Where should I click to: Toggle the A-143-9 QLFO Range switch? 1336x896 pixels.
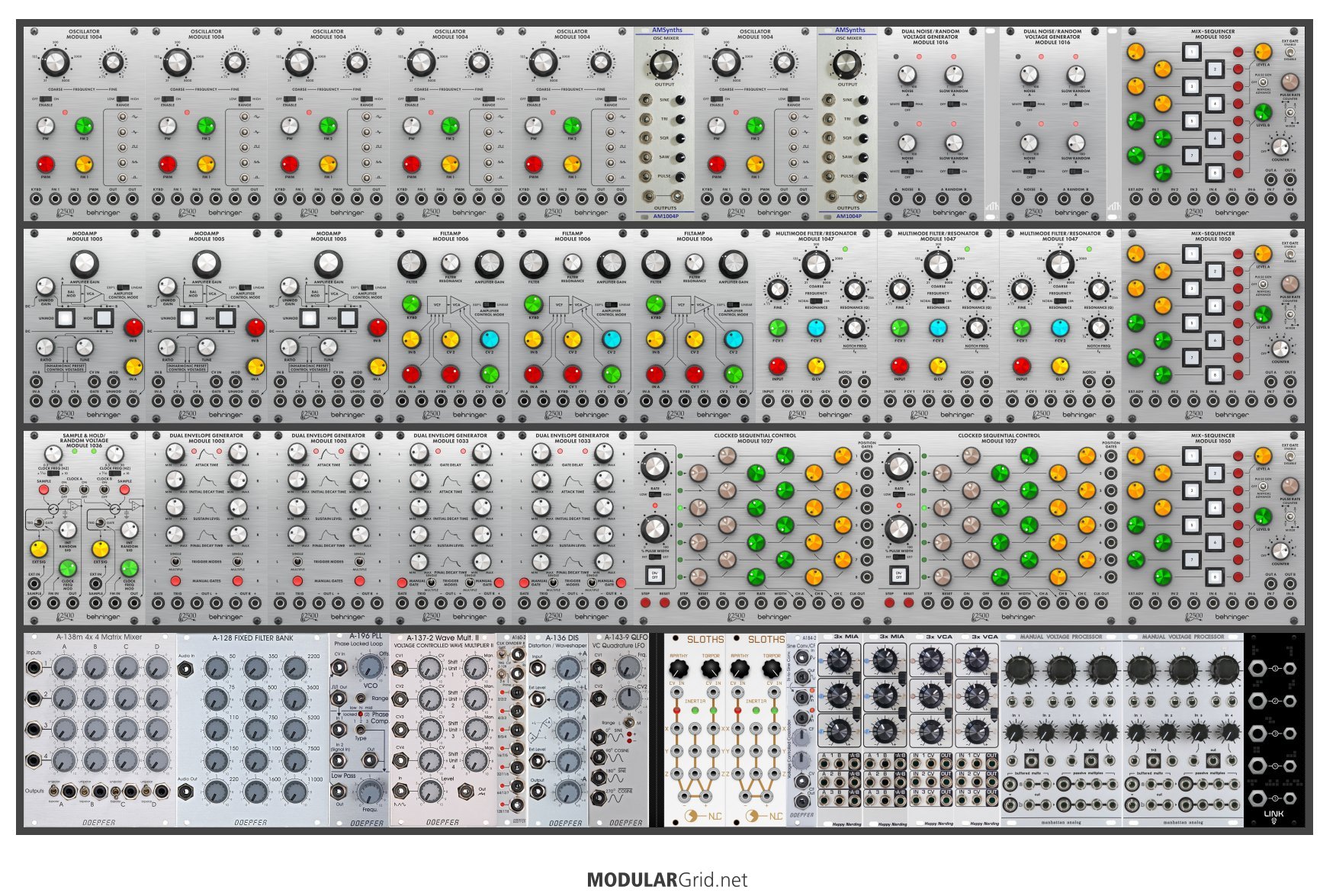(628, 721)
